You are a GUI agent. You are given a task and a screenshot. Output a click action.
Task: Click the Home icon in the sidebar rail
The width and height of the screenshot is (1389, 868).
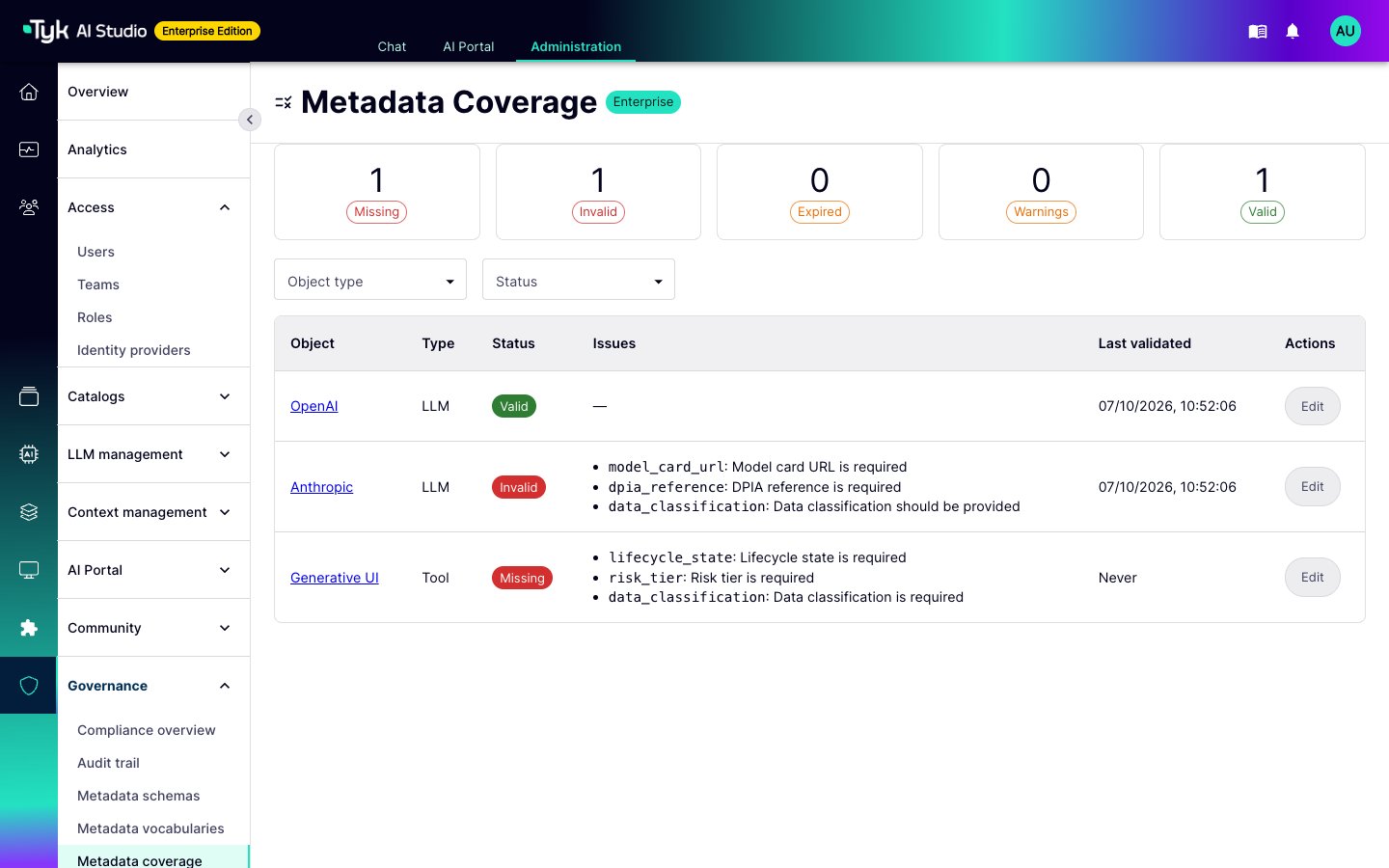click(x=29, y=92)
